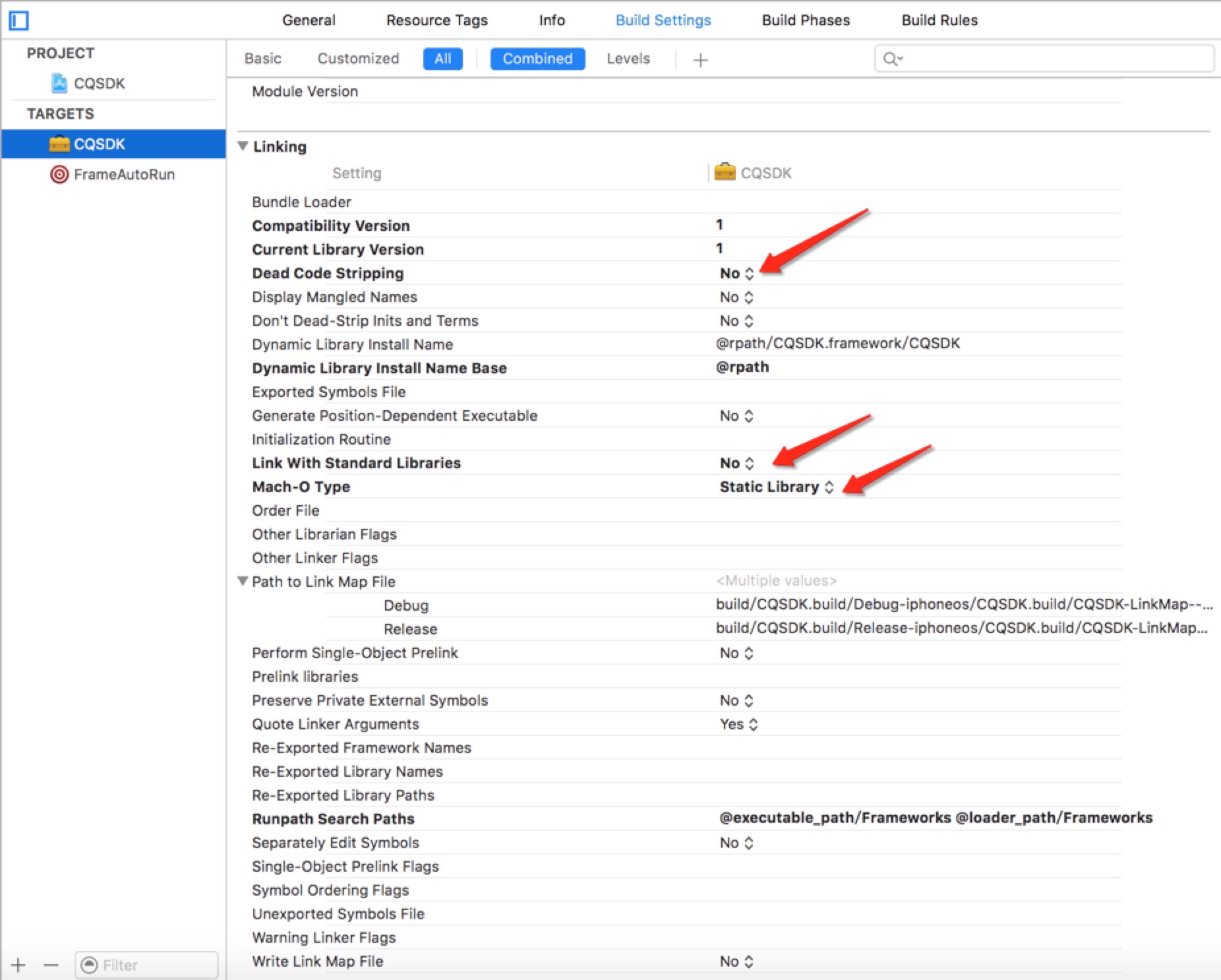Add a new target with plus button

(18, 965)
